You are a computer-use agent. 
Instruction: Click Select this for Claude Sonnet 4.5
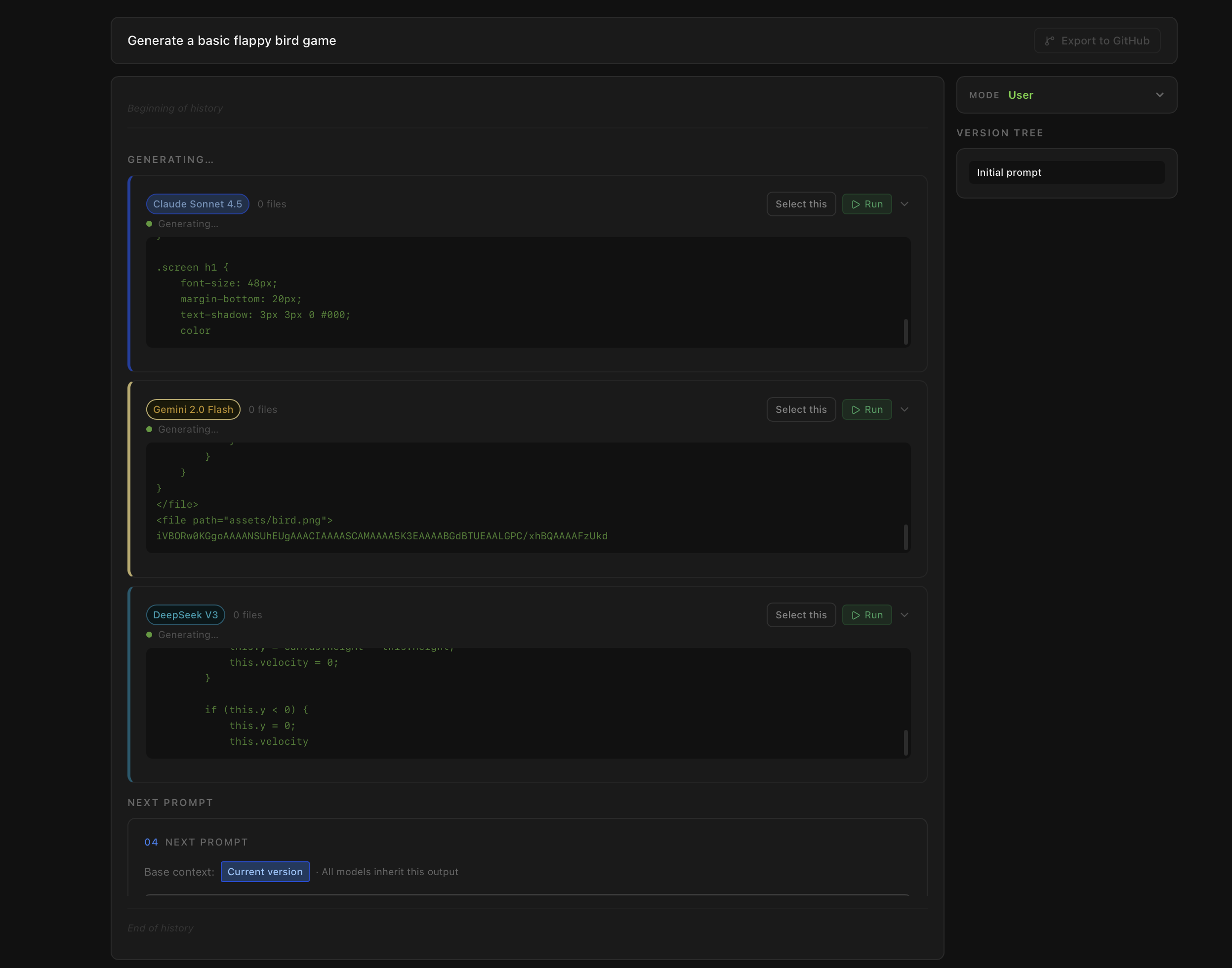coord(801,204)
